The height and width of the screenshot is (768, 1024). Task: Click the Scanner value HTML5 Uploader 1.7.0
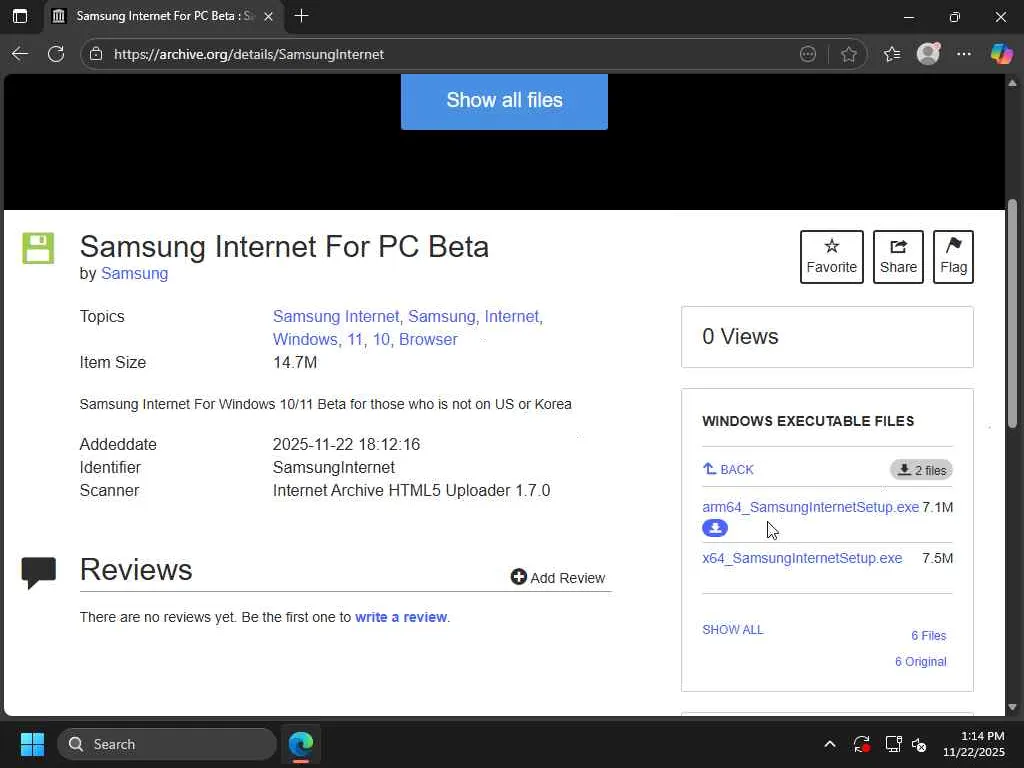coord(411,490)
